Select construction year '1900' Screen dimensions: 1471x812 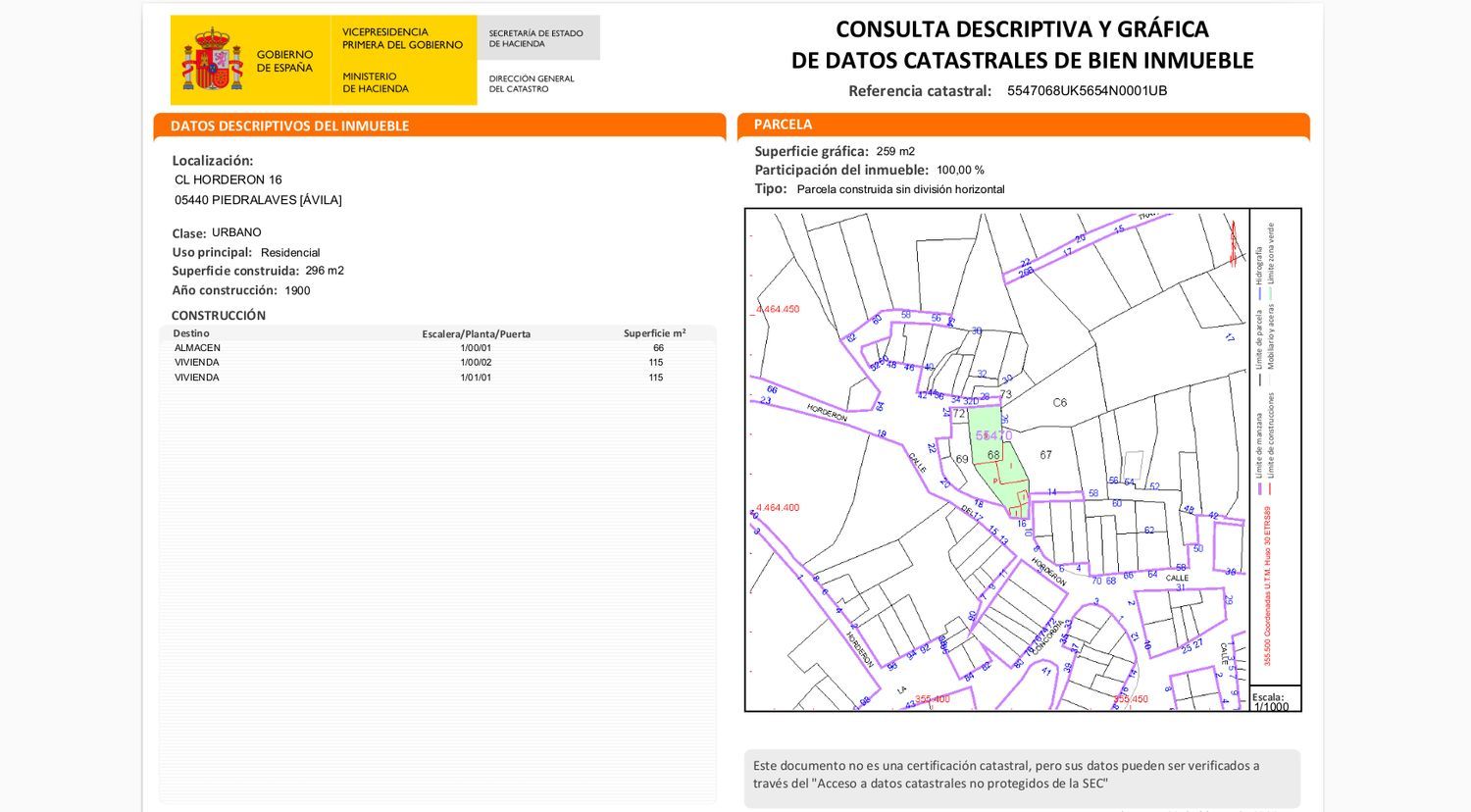tap(297, 291)
